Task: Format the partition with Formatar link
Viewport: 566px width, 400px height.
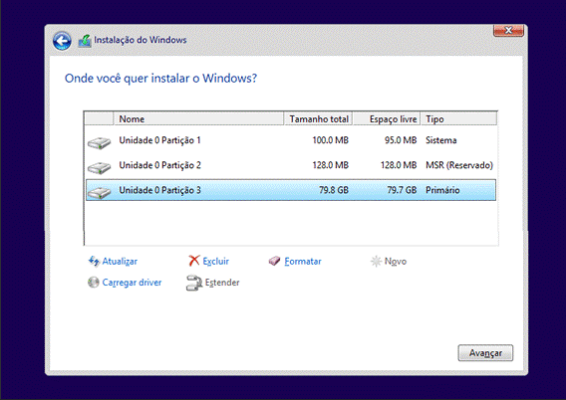Action: 303,261
